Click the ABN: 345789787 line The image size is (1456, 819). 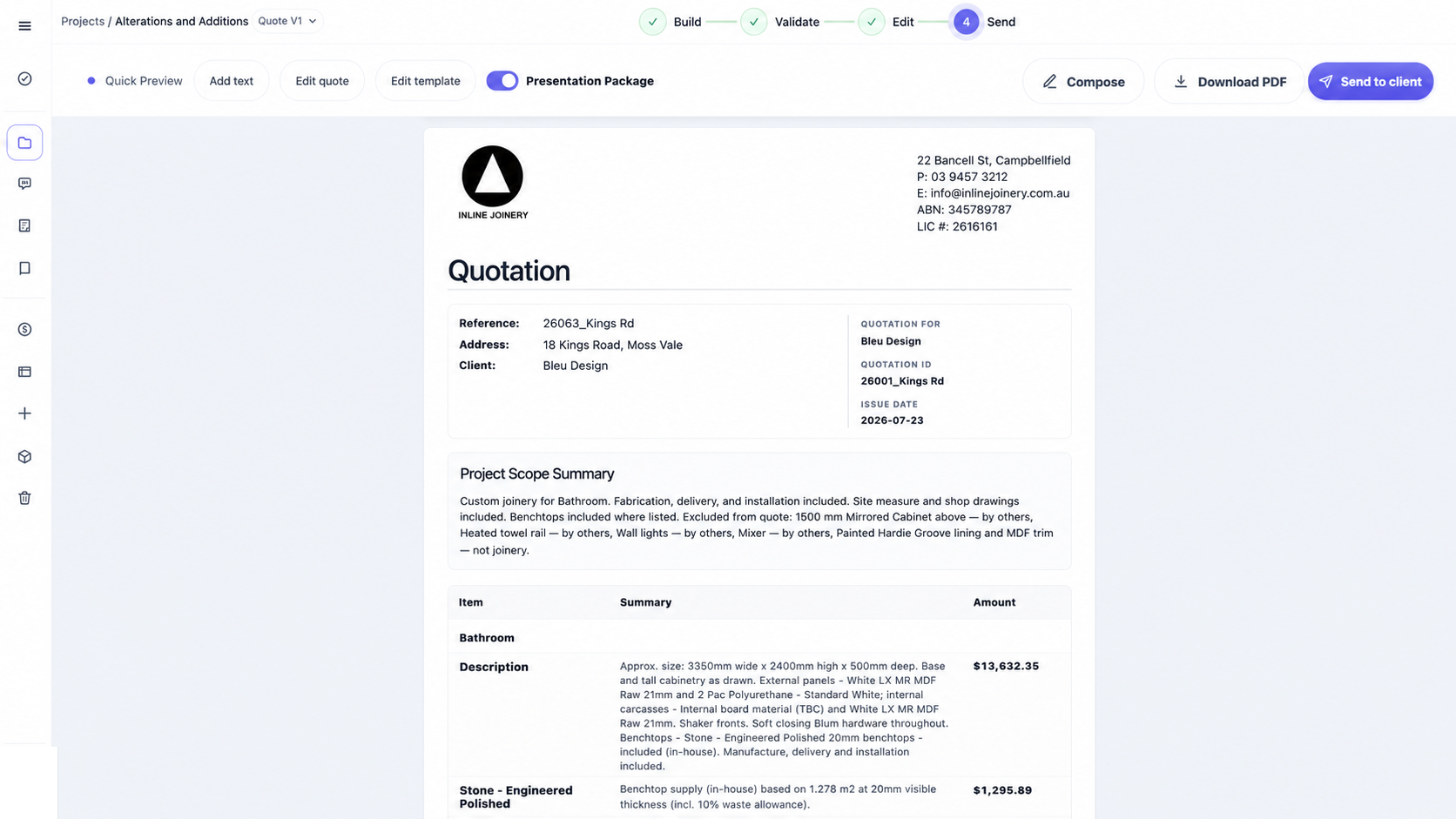click(x=964, y=210)
